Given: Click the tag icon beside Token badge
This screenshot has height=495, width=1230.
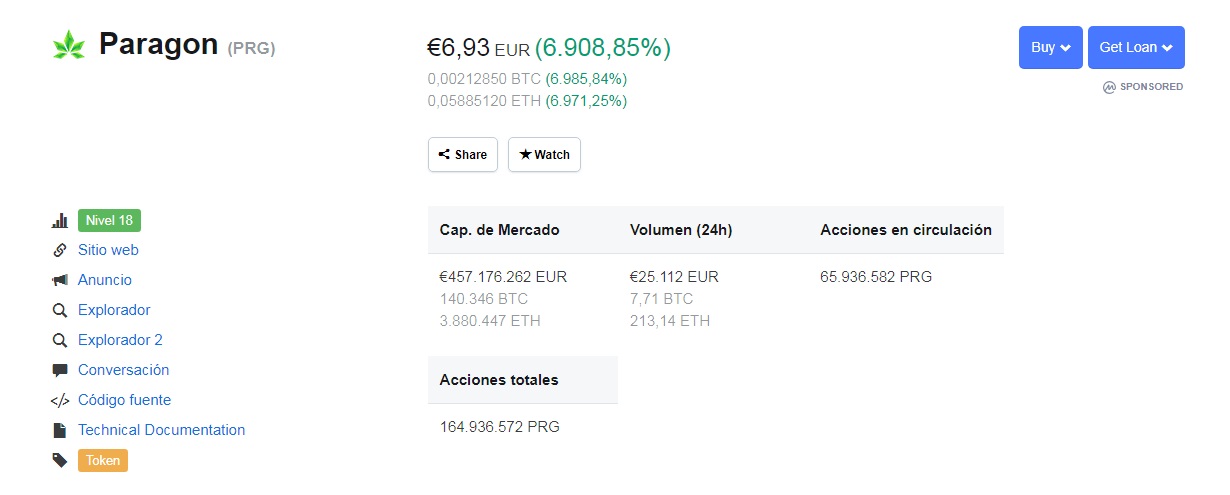Looking at the screenshot, I should click(59, 460).
